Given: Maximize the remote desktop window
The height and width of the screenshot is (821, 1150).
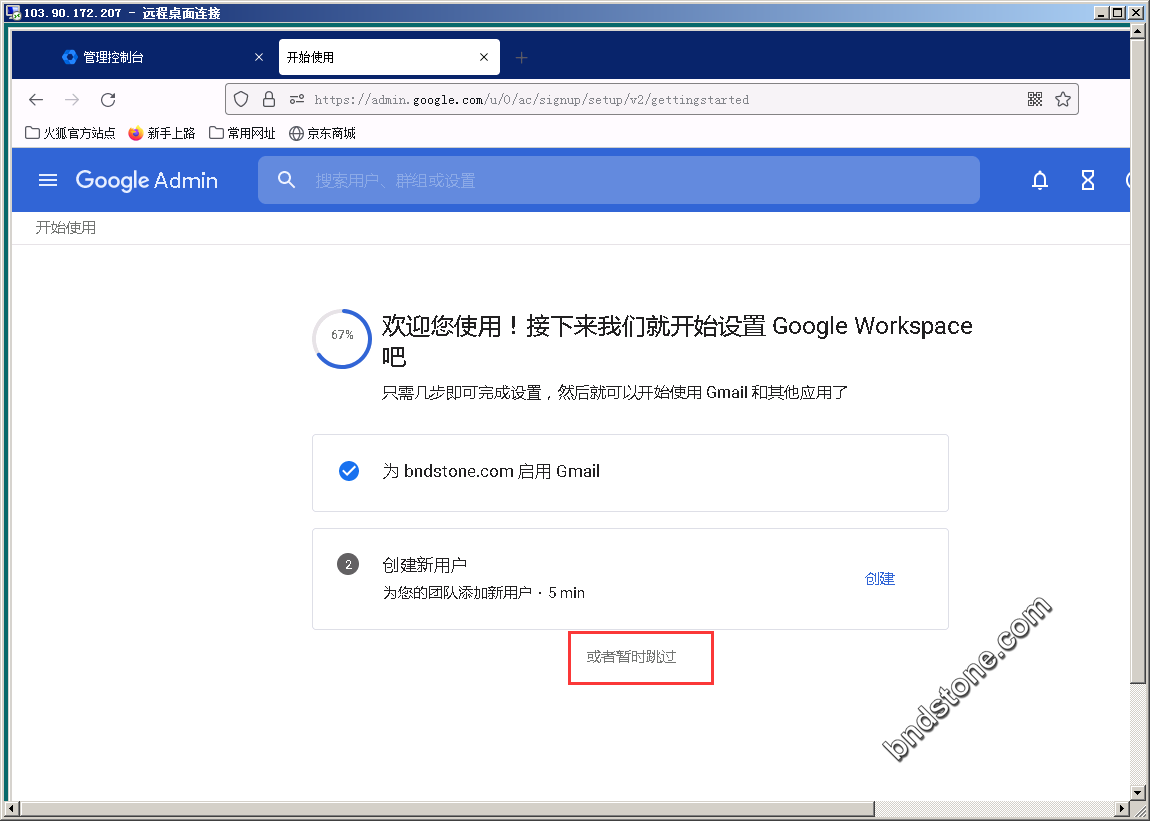Looking at the screenshot, I should [1117, 12].
